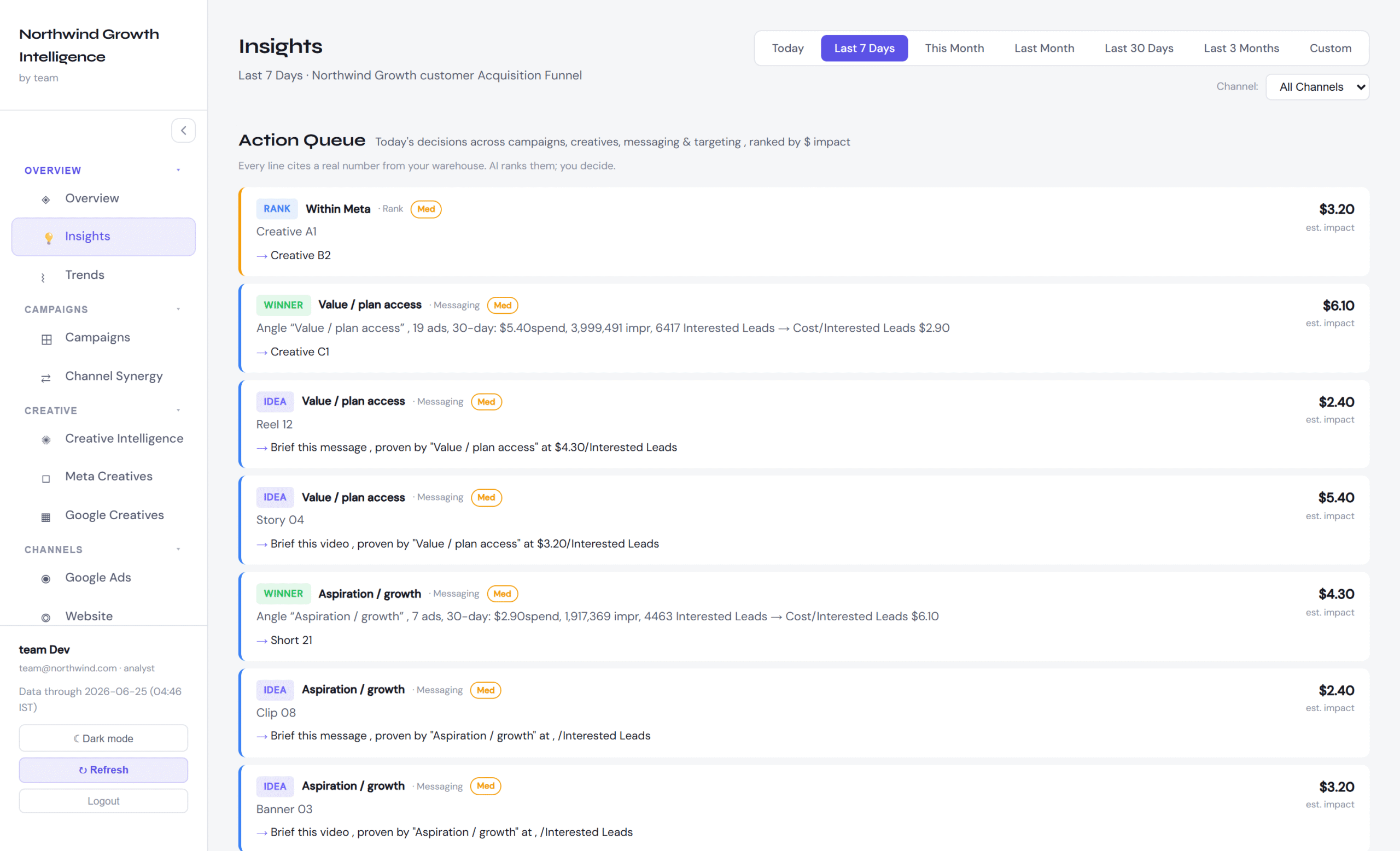1400x851 pixels.
Task: Click the Trends icon in sidebar
Action: 43,277
